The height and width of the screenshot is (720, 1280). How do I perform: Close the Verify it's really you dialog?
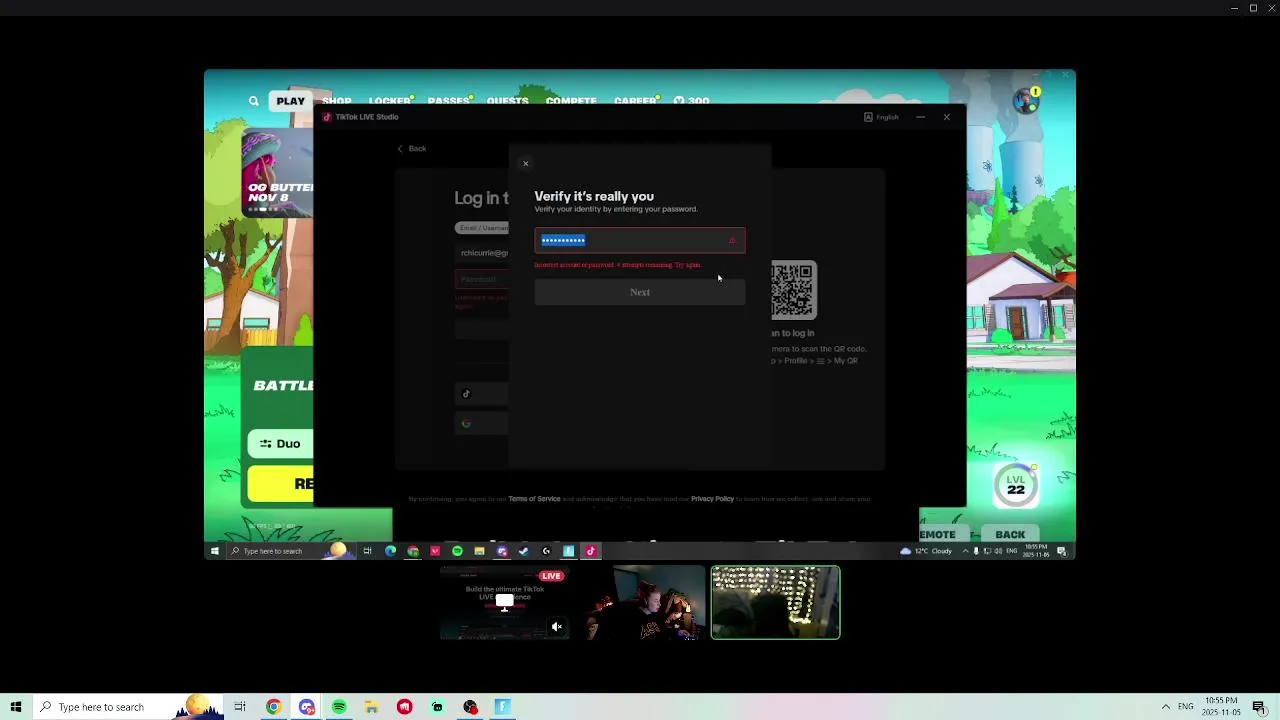coord(525,163)
